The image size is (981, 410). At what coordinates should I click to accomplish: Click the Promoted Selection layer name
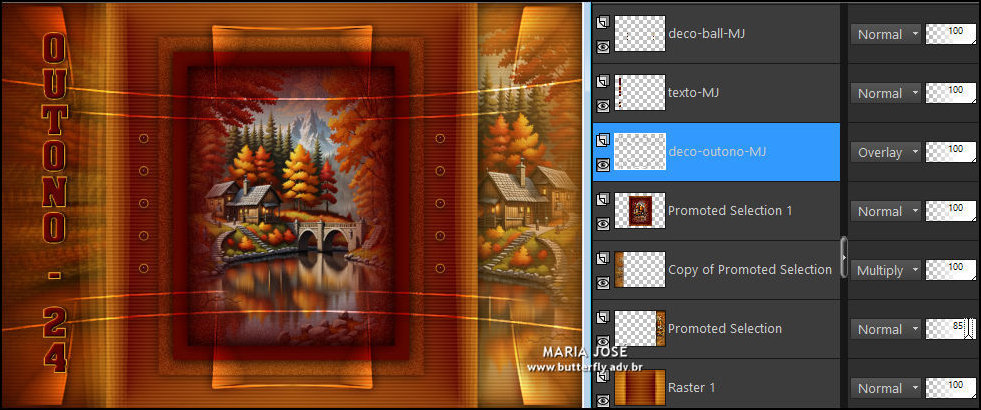pos(725,329)
